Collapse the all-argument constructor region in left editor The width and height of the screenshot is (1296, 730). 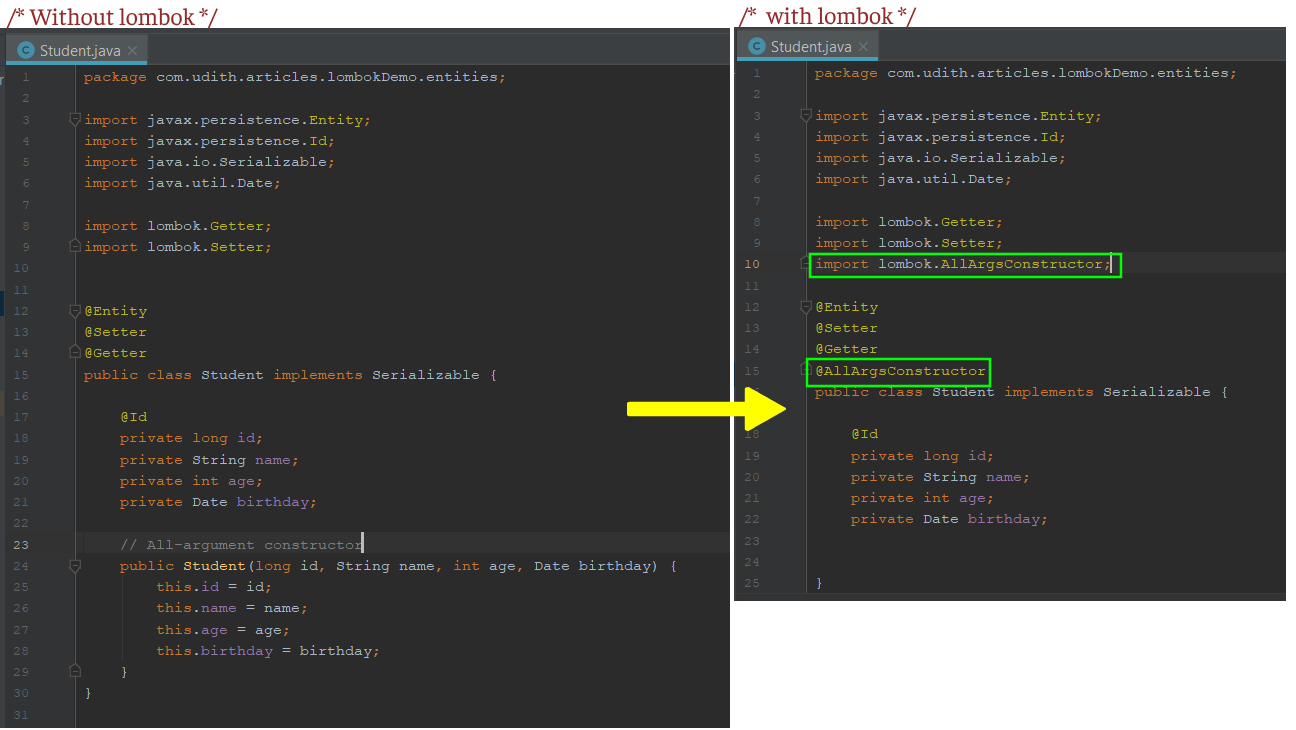tap(75, 565)
